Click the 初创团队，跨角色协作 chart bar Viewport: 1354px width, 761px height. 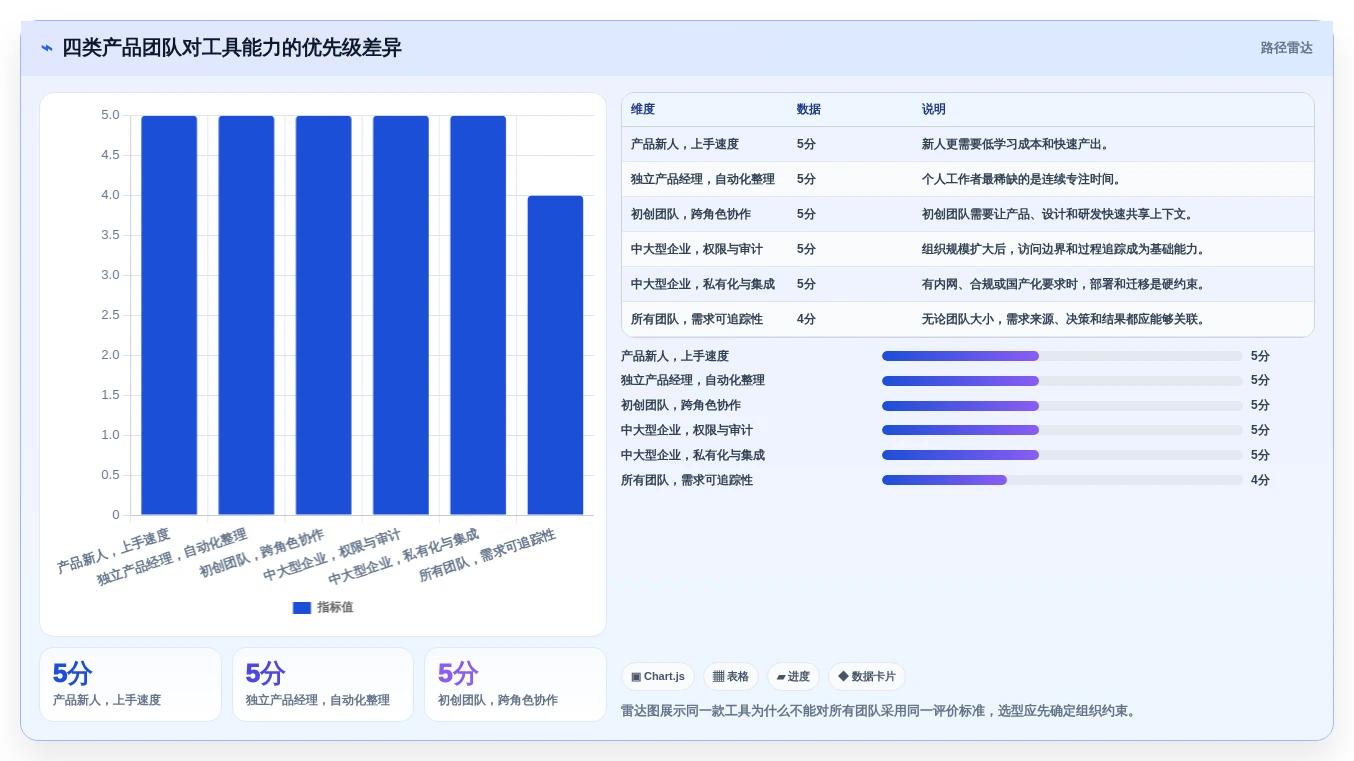pyautogui.click(x=323, y=315)
